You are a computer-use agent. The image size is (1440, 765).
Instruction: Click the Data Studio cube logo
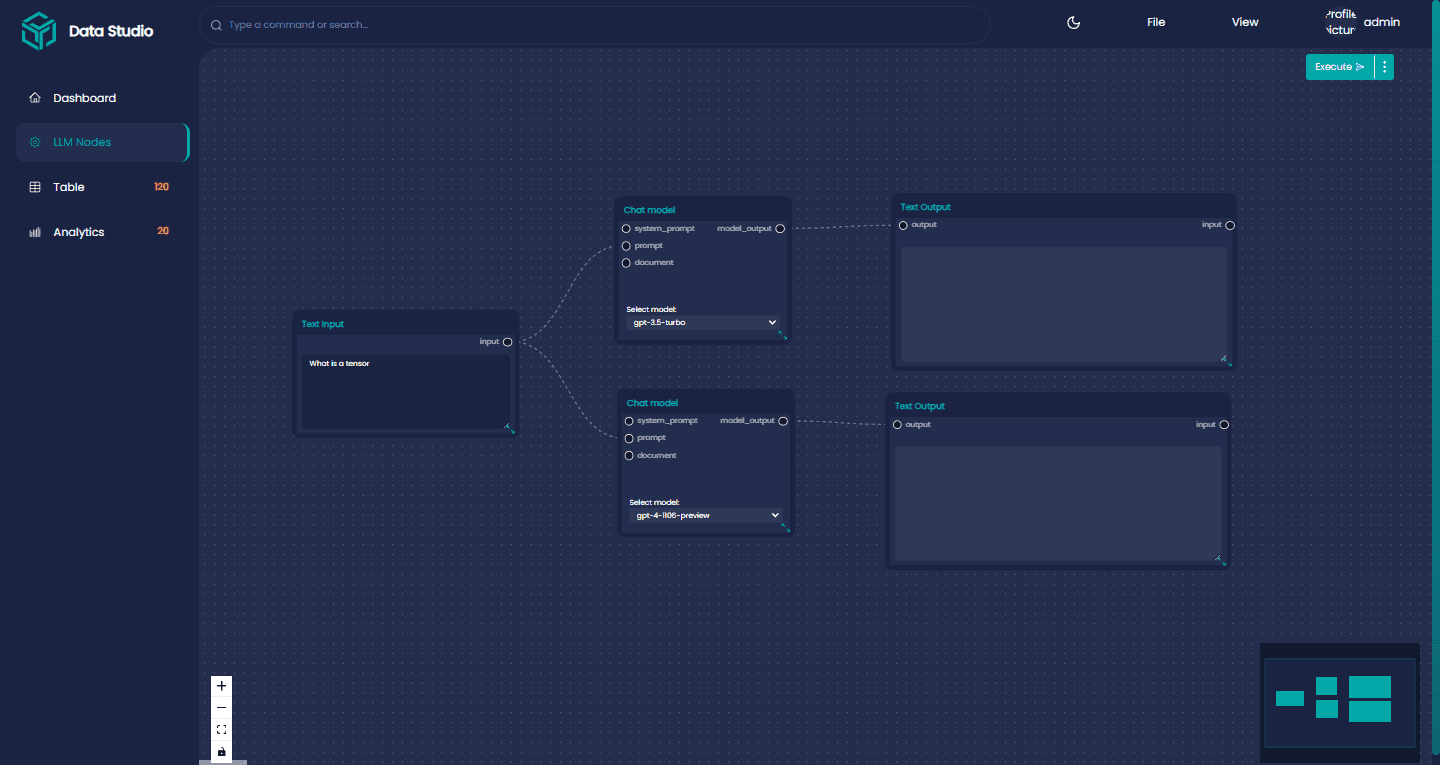[39, 31]
